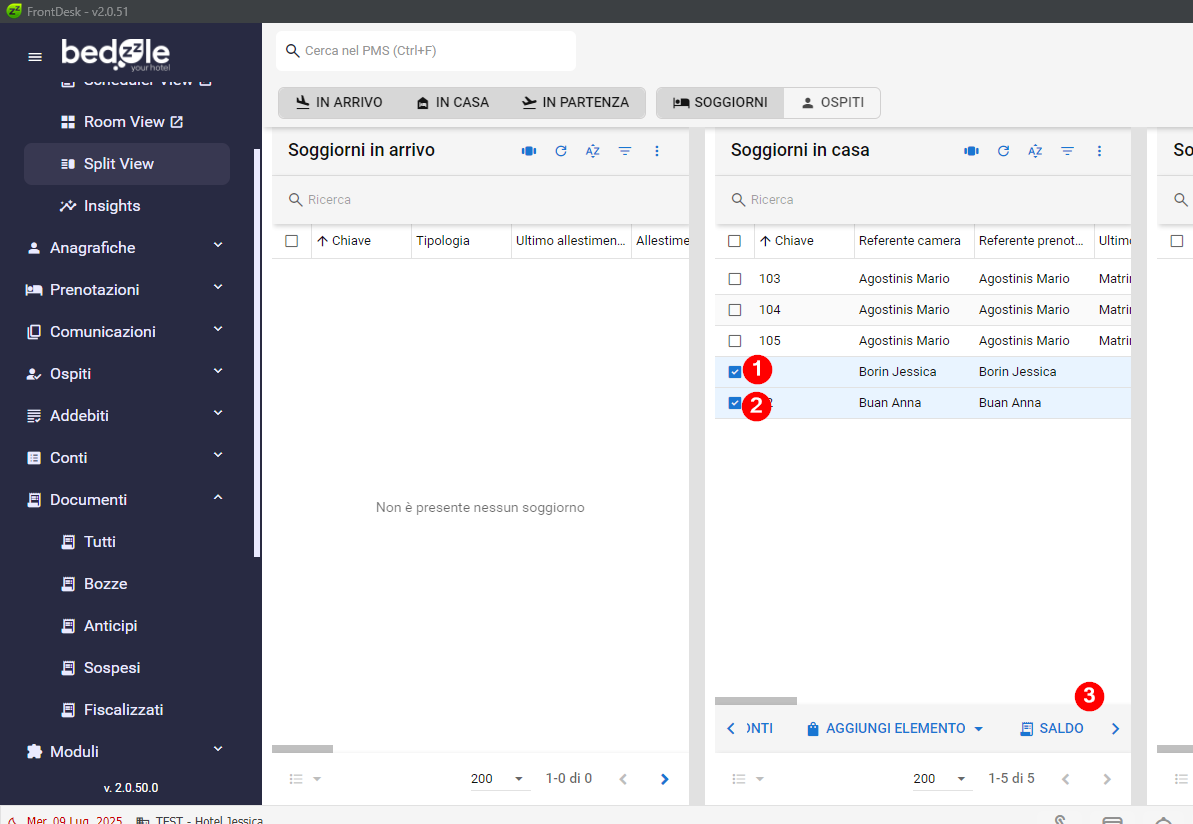
Task: Select all rows in Soggiorni in casa
Action: [x=735, y=241]
